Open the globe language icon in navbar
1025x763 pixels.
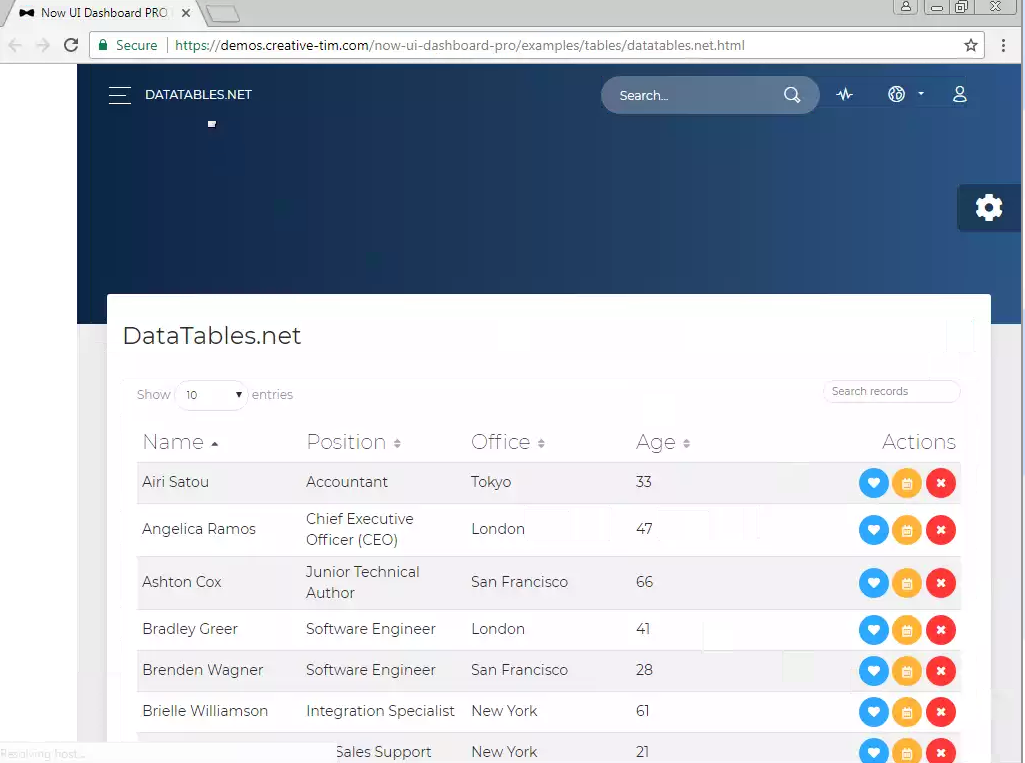895,93
